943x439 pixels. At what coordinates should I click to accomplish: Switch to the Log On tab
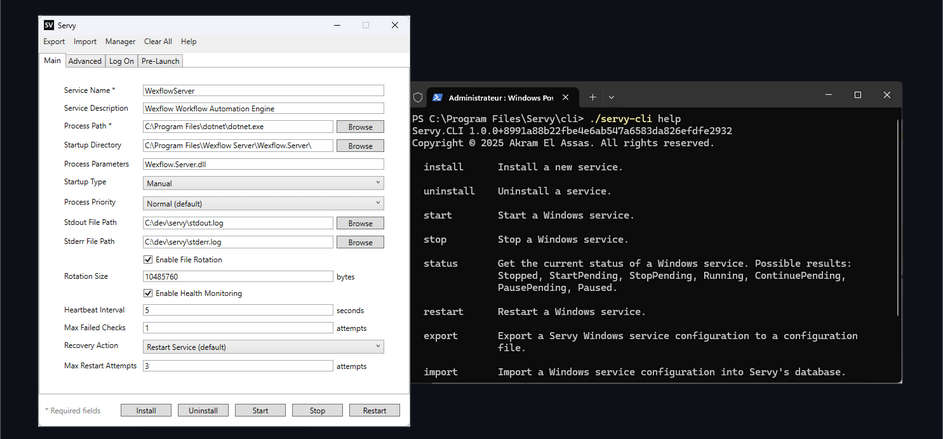[x=121, y=61]
